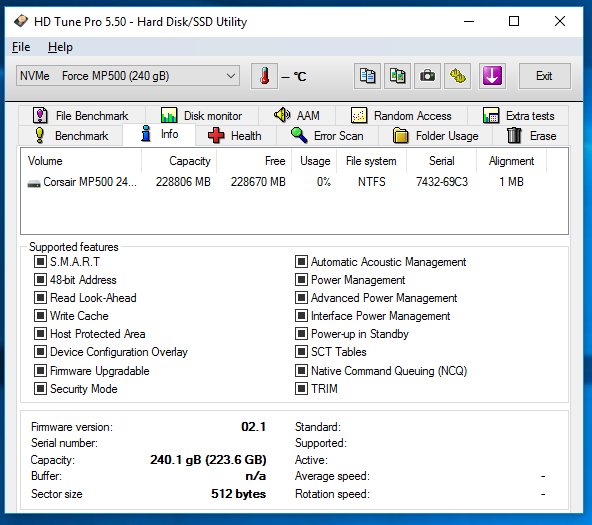Click the Volume column header

[x=81, y=161]
